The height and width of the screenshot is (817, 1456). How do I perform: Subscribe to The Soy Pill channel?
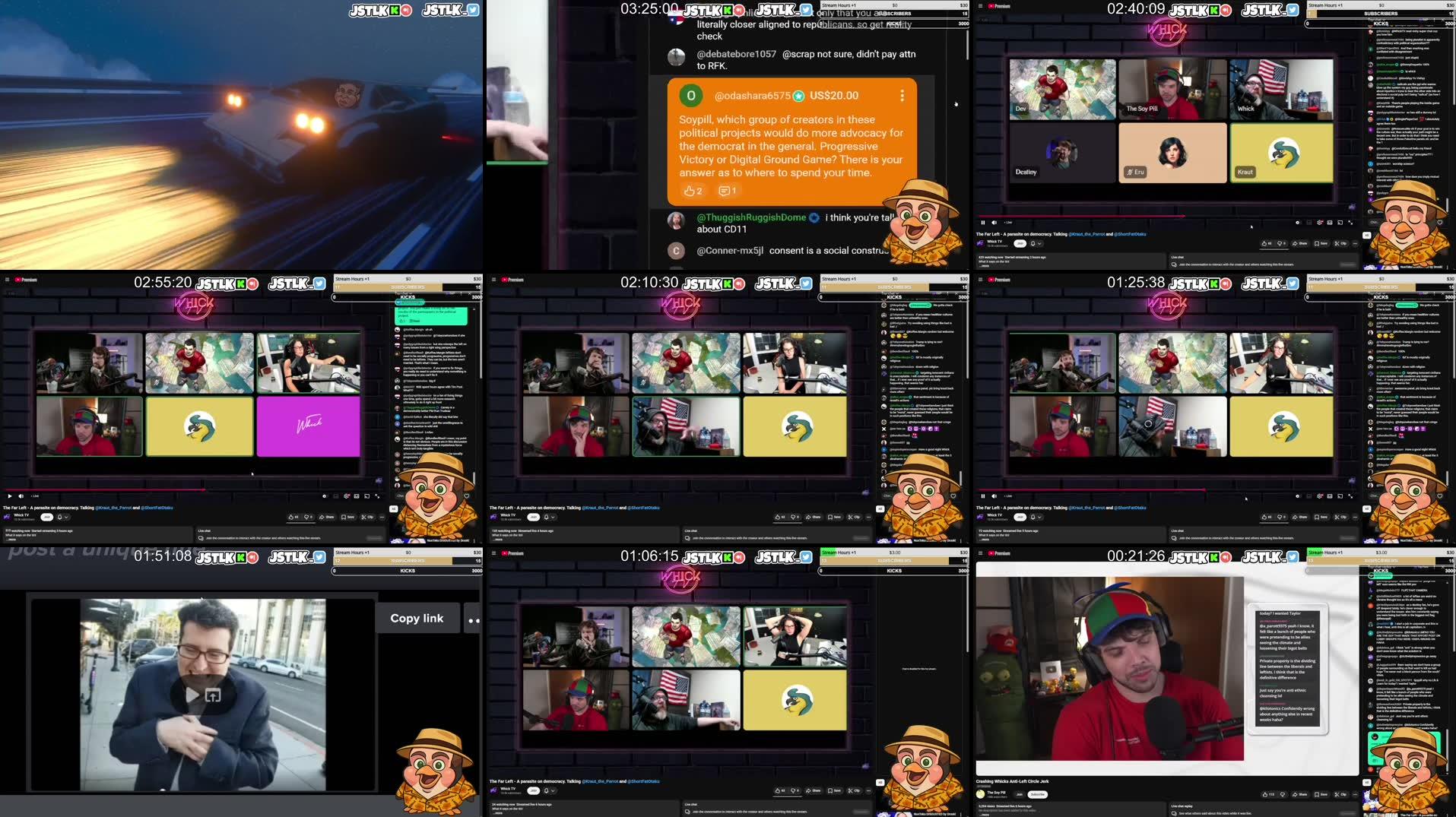pyautogui.click(x=1038, y=793)
